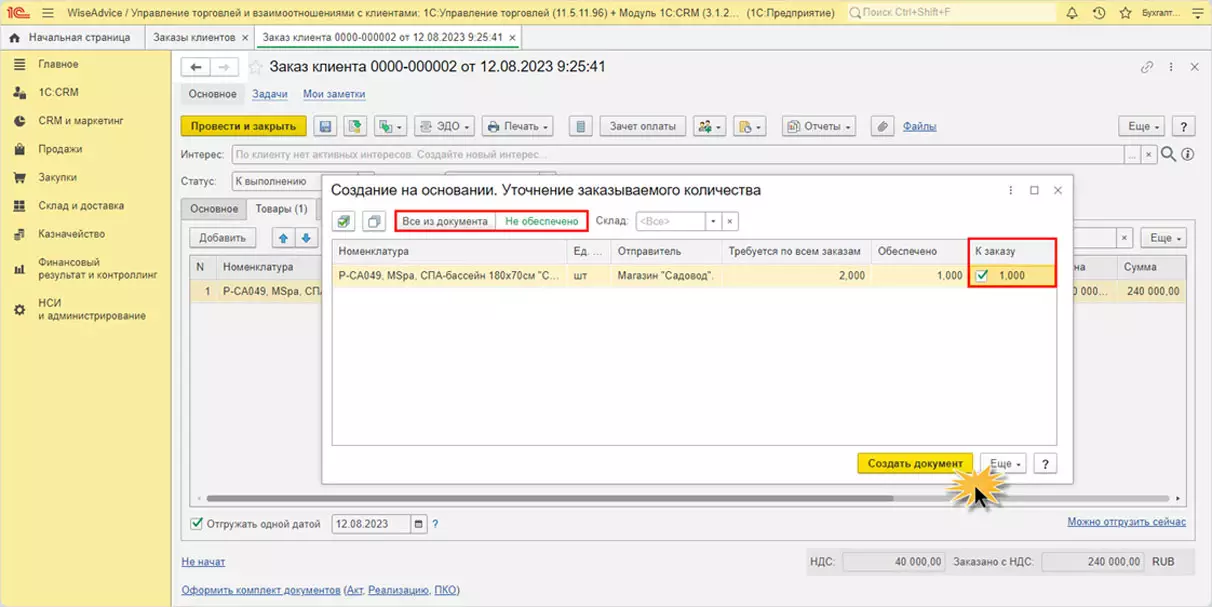
Task: Open the CRM и маркетинг section
Action: point(80,120)
